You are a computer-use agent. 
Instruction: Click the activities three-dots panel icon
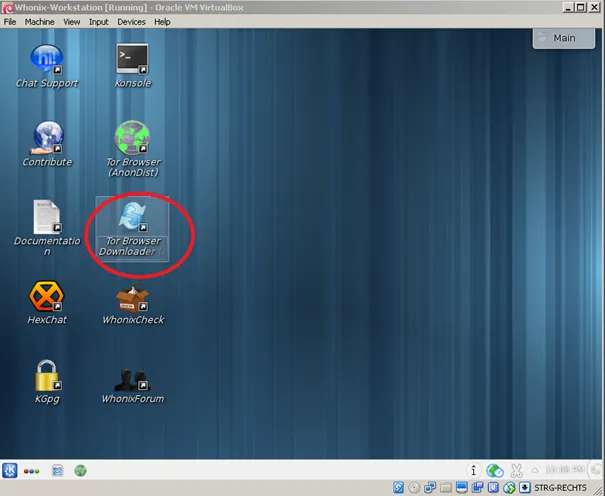tap(32, 471)
